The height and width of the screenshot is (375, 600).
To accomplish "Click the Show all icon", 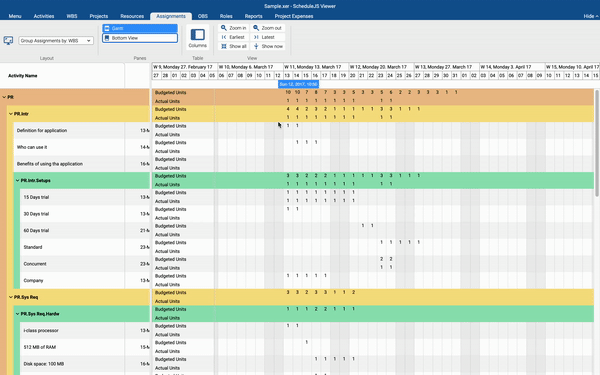I will [224, 46].
